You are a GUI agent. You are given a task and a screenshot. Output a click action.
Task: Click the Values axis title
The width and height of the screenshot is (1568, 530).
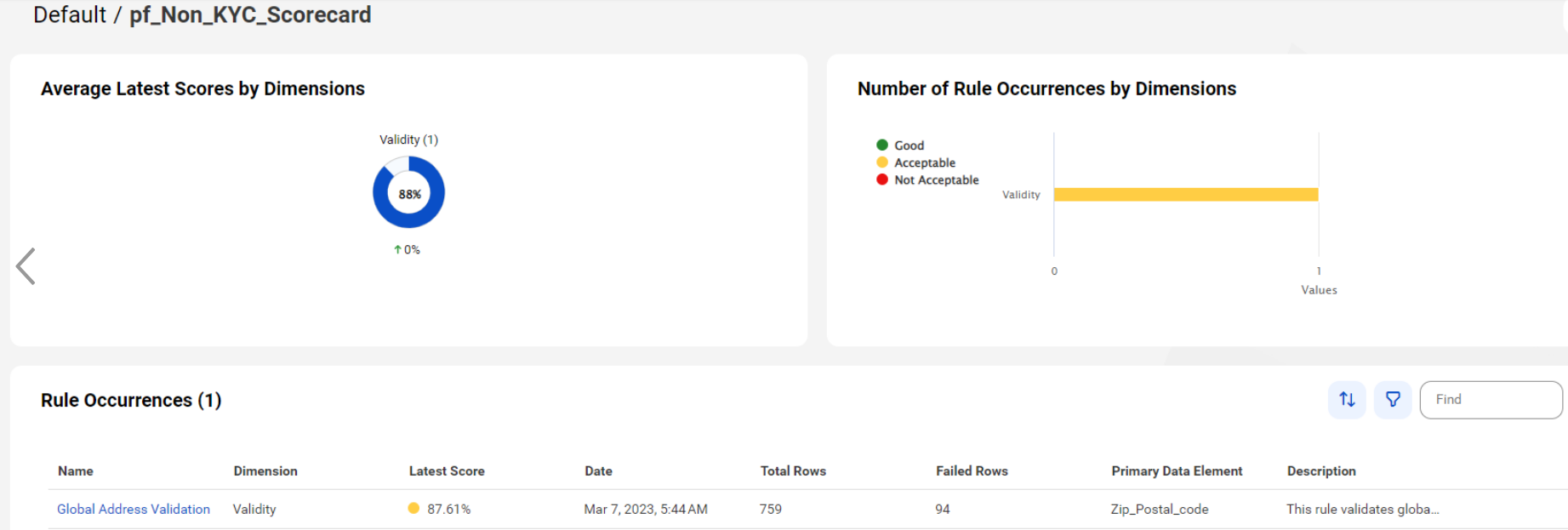pyautogui.click(x=1319, y=290)
